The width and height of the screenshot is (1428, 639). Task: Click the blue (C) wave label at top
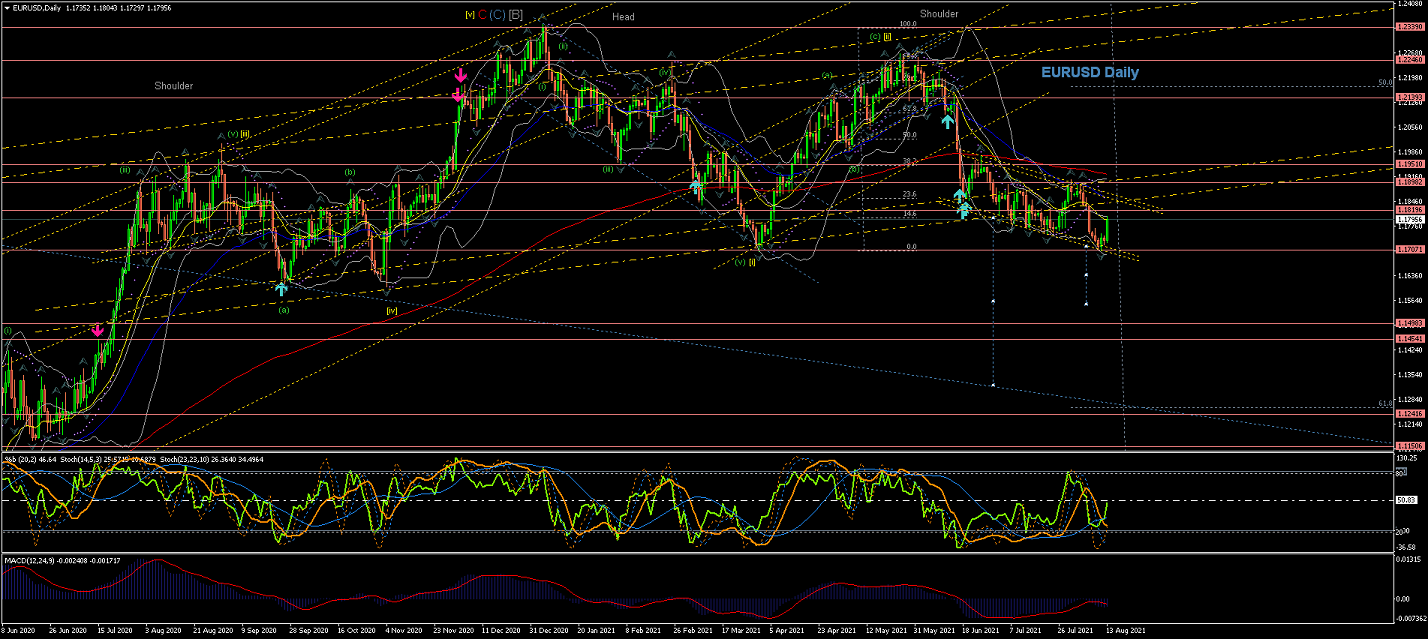(498, 14)
